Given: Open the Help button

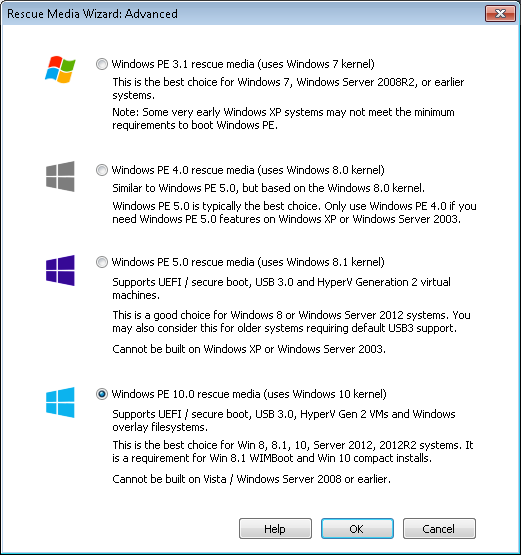Looking at the screenshot, I should pyautogui.click(x=275, y=529).
